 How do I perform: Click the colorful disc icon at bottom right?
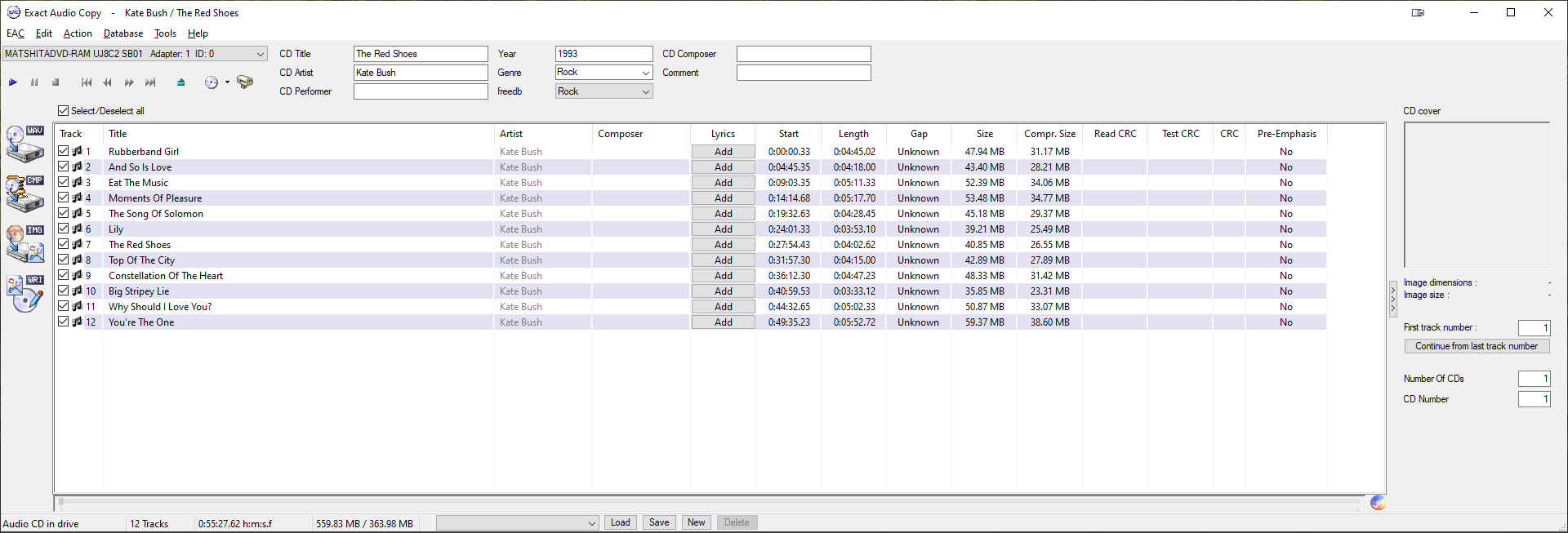pyautogui.click(x=1378, y=503)
